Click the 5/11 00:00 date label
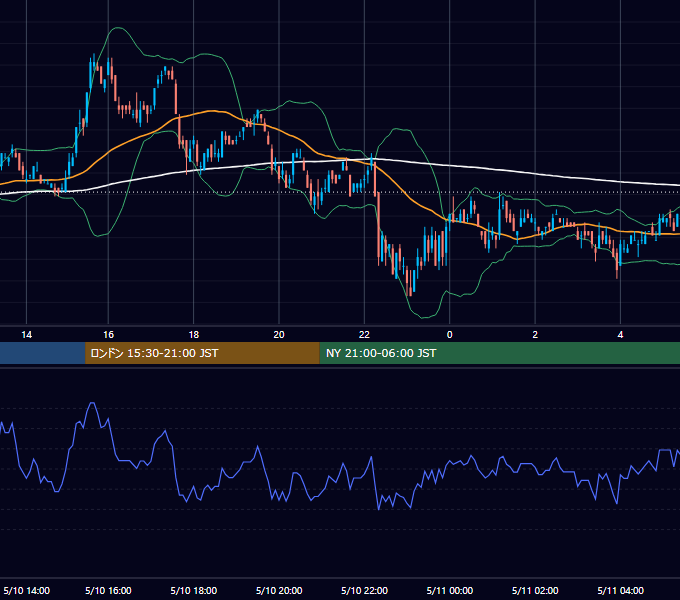 [x=450, y=590]
